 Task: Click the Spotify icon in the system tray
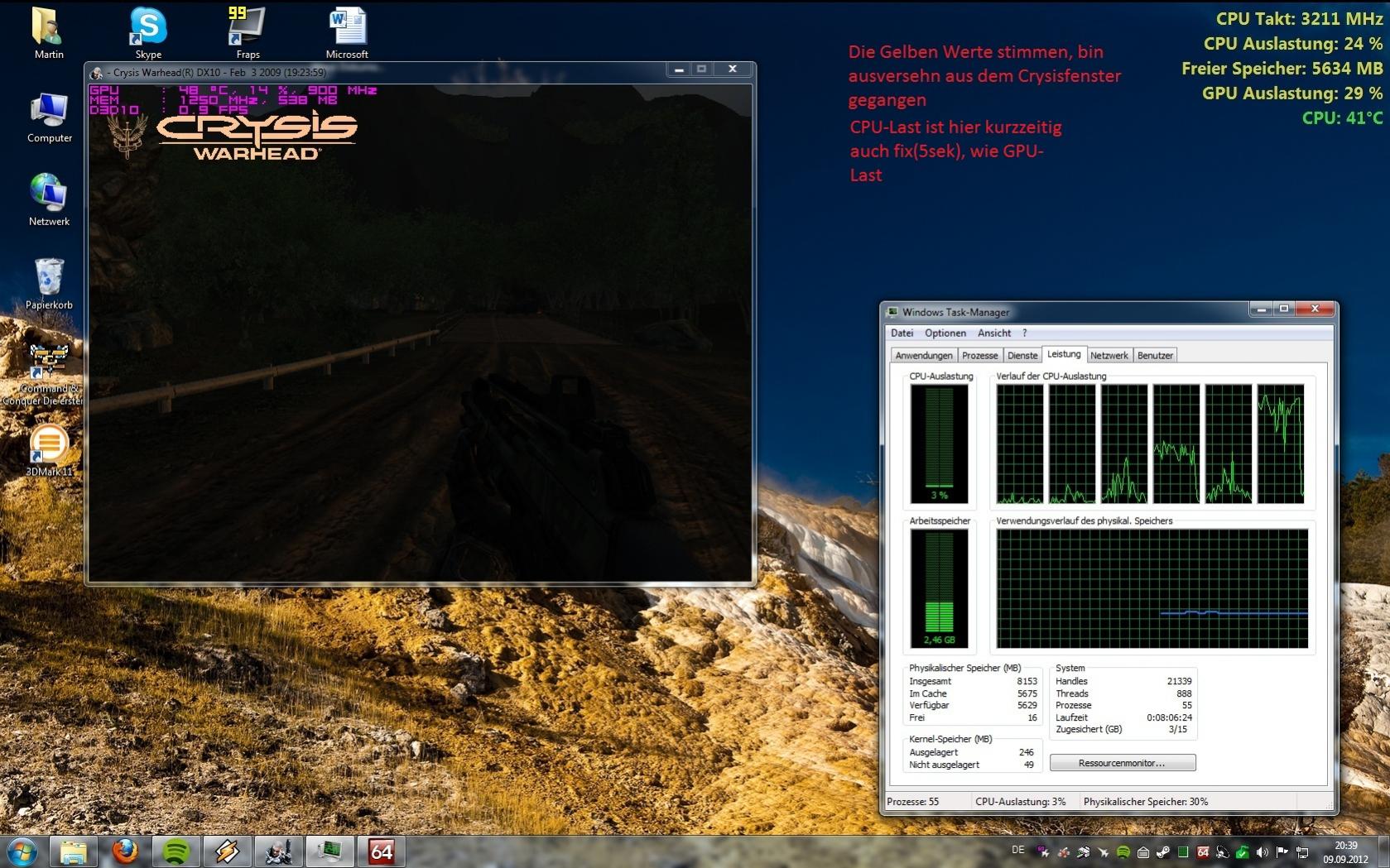tap(1123, 851)
